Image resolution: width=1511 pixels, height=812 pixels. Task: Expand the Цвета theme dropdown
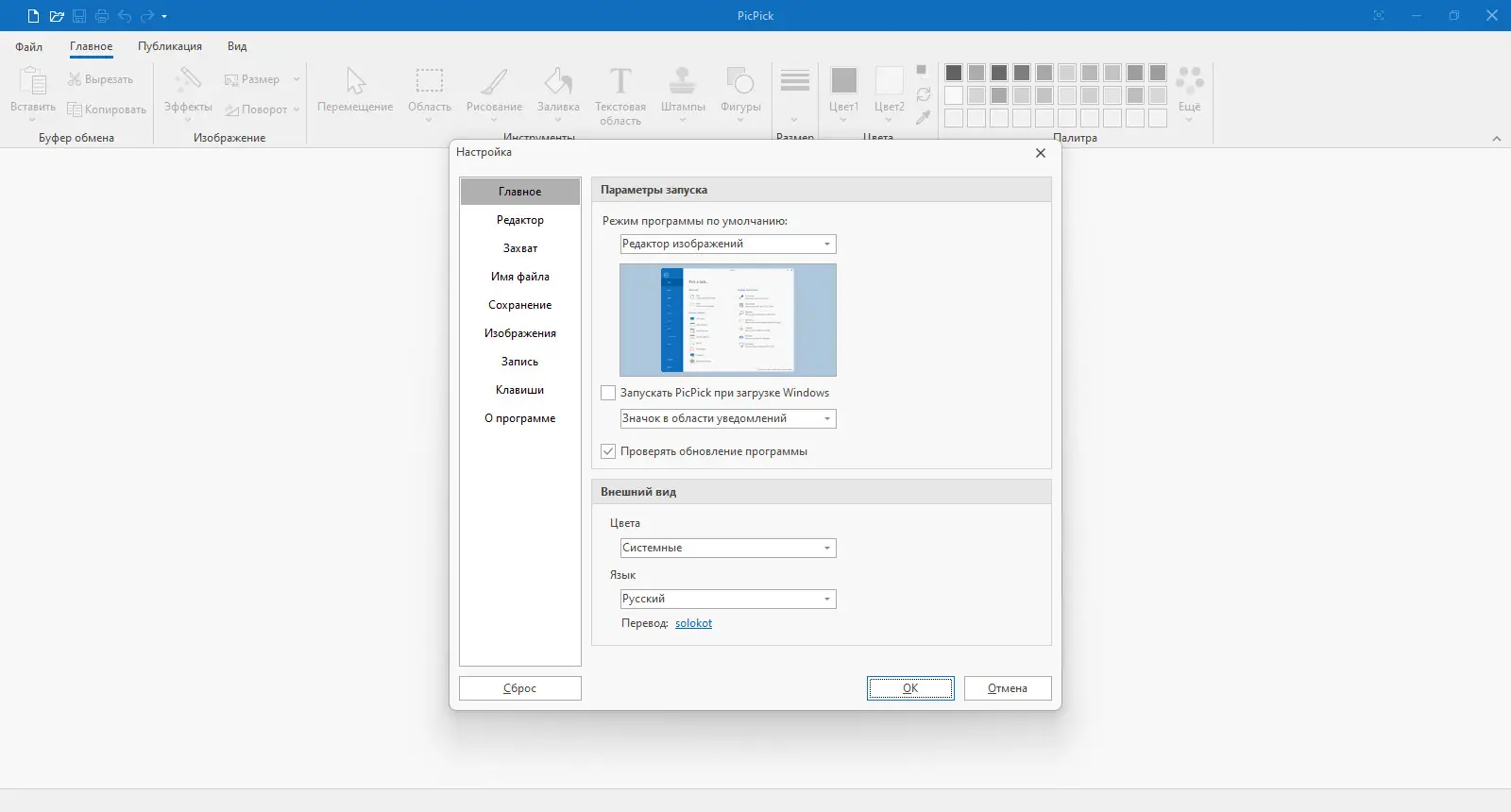tap(728, 548)
